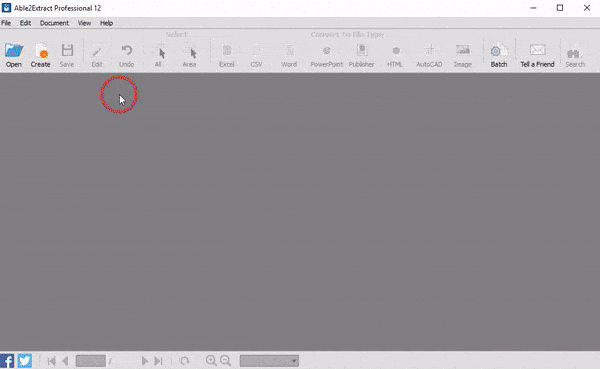Minimize the Able2Extract window
Image resolution: width=600 pixels, height=369 pixels.
(533, 8)
